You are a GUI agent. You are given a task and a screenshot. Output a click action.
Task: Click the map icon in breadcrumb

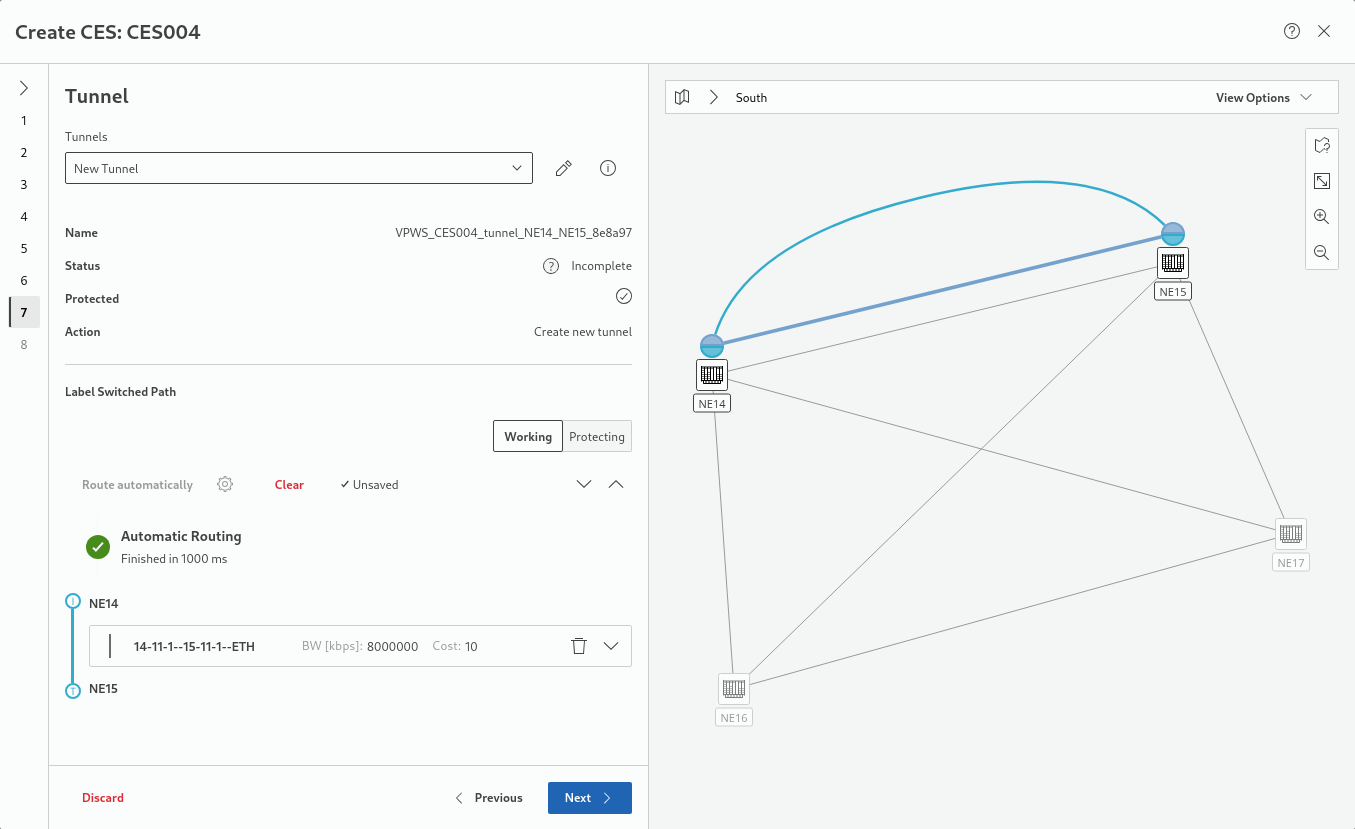(682, 98)
